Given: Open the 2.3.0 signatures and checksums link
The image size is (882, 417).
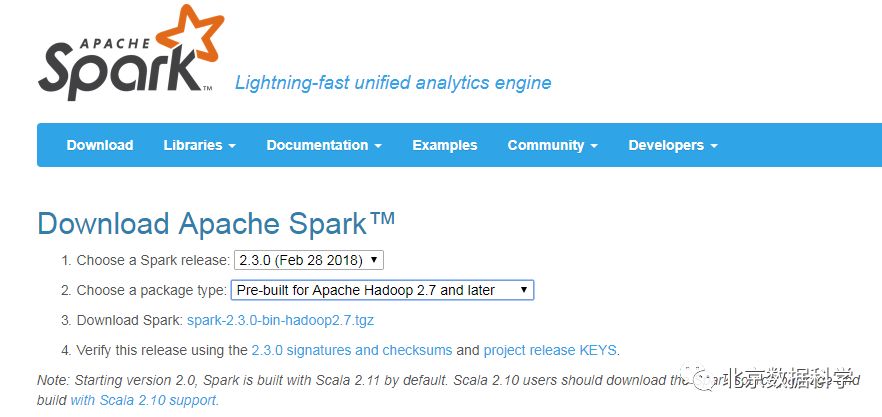Looking at the screenshot, I should point(351,350).
